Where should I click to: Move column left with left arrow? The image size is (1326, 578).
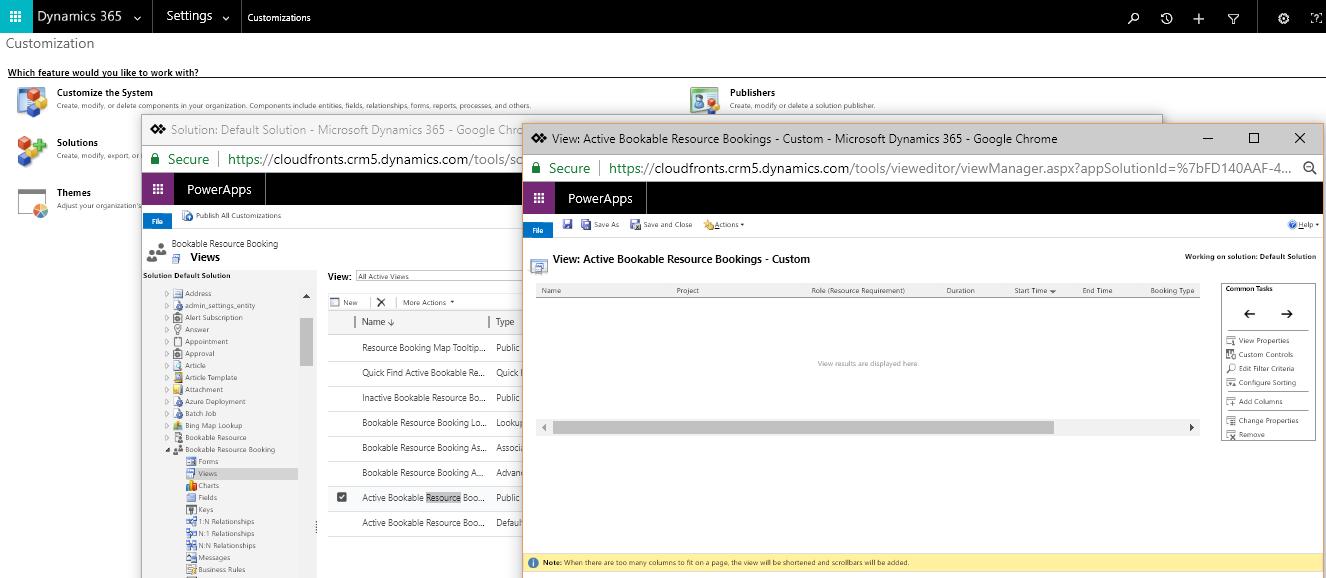[1249, 314]
